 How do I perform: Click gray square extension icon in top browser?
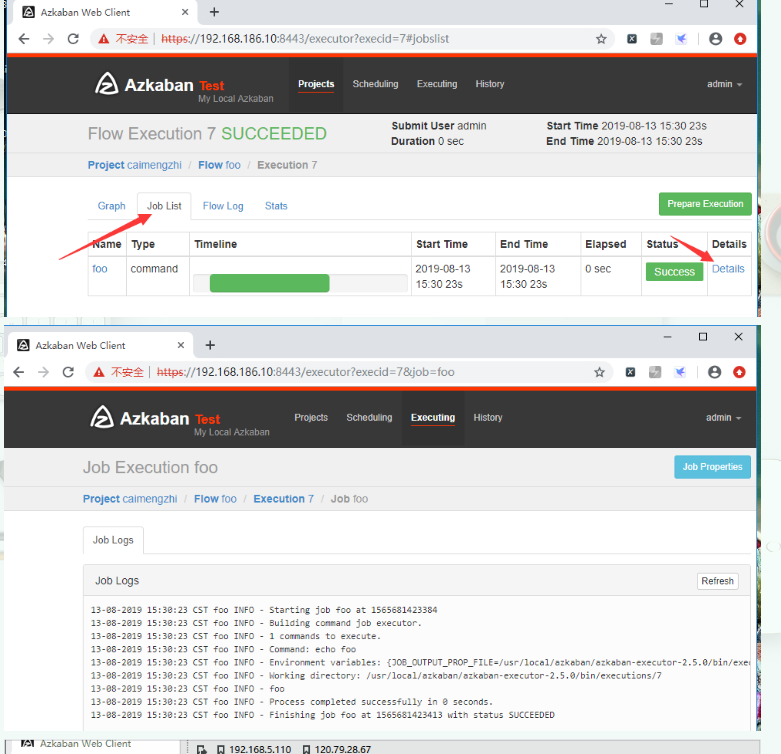(656, 39)
